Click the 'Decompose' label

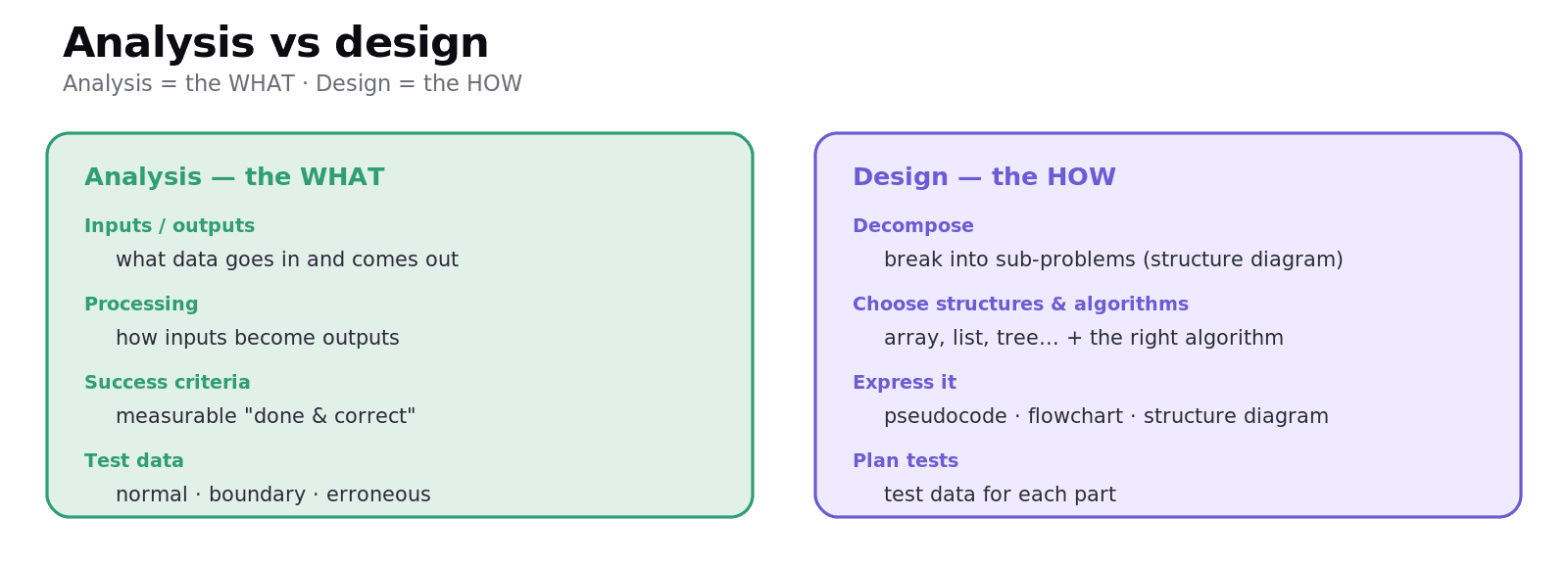913,226
